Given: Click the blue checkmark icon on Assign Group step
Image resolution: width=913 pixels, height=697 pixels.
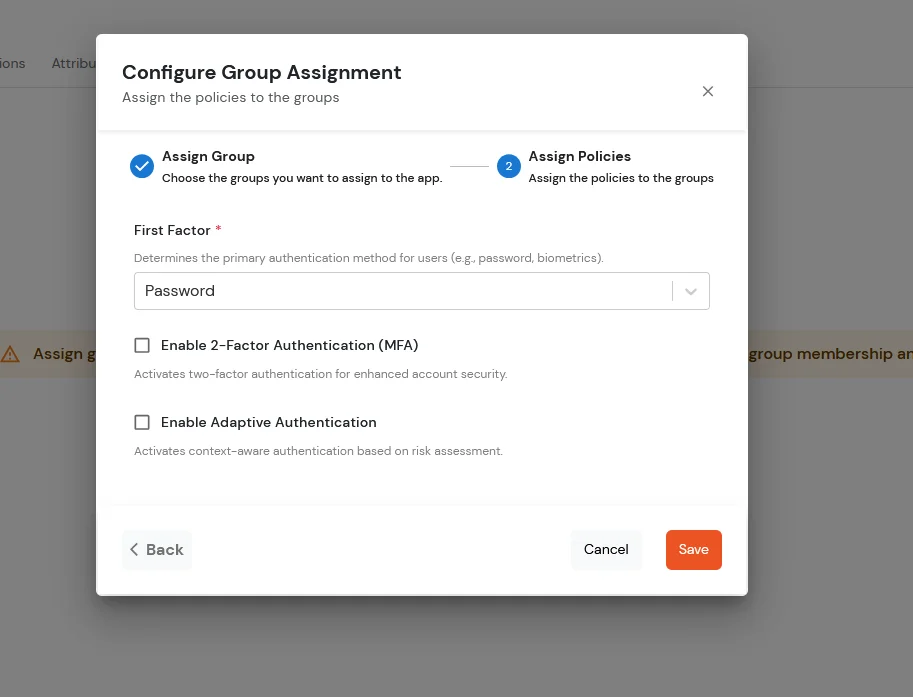Looking at the screenshot, I should point(142,166).
